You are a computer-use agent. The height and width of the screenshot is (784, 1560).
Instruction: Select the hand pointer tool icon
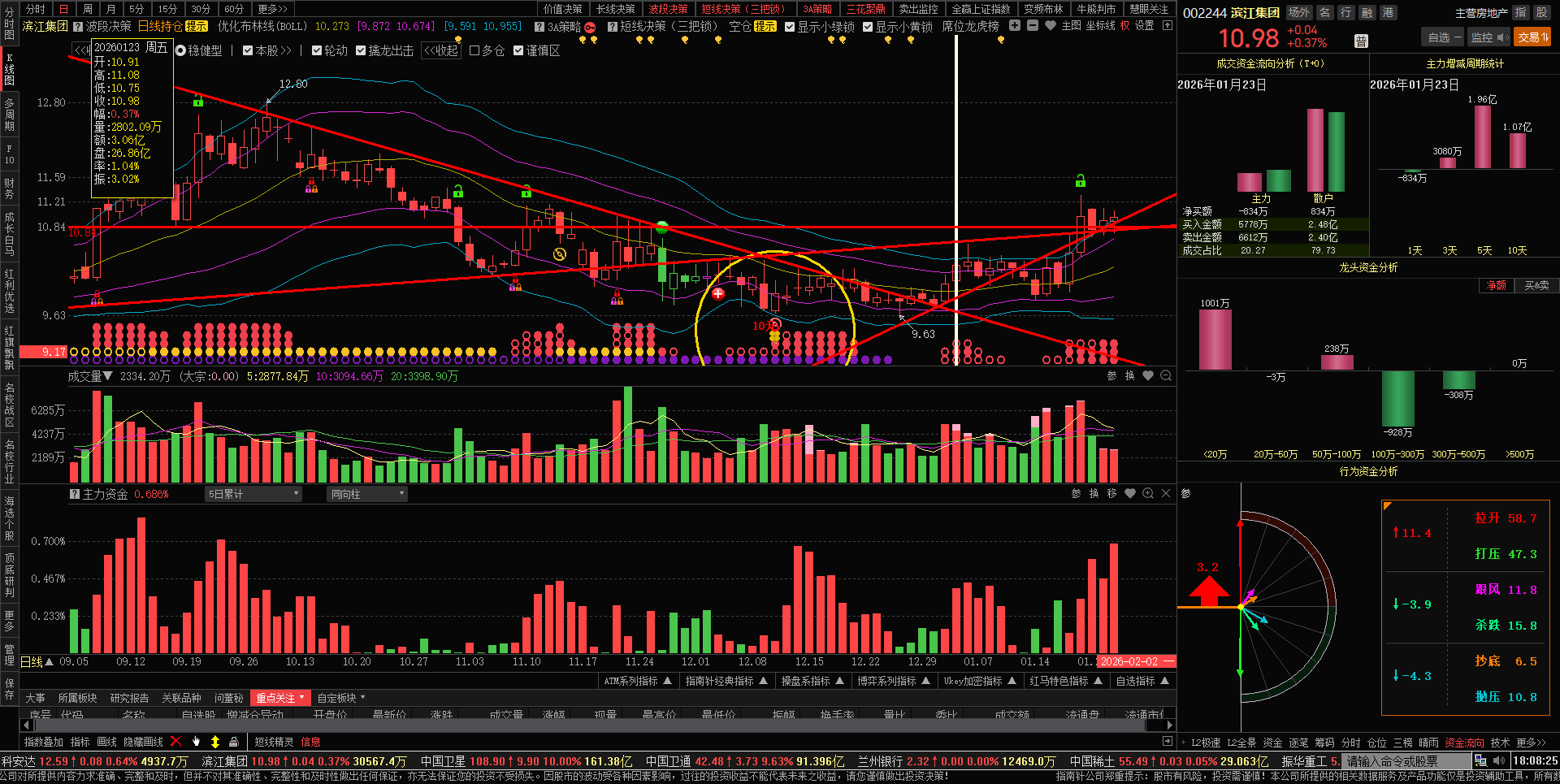(196, 742)
